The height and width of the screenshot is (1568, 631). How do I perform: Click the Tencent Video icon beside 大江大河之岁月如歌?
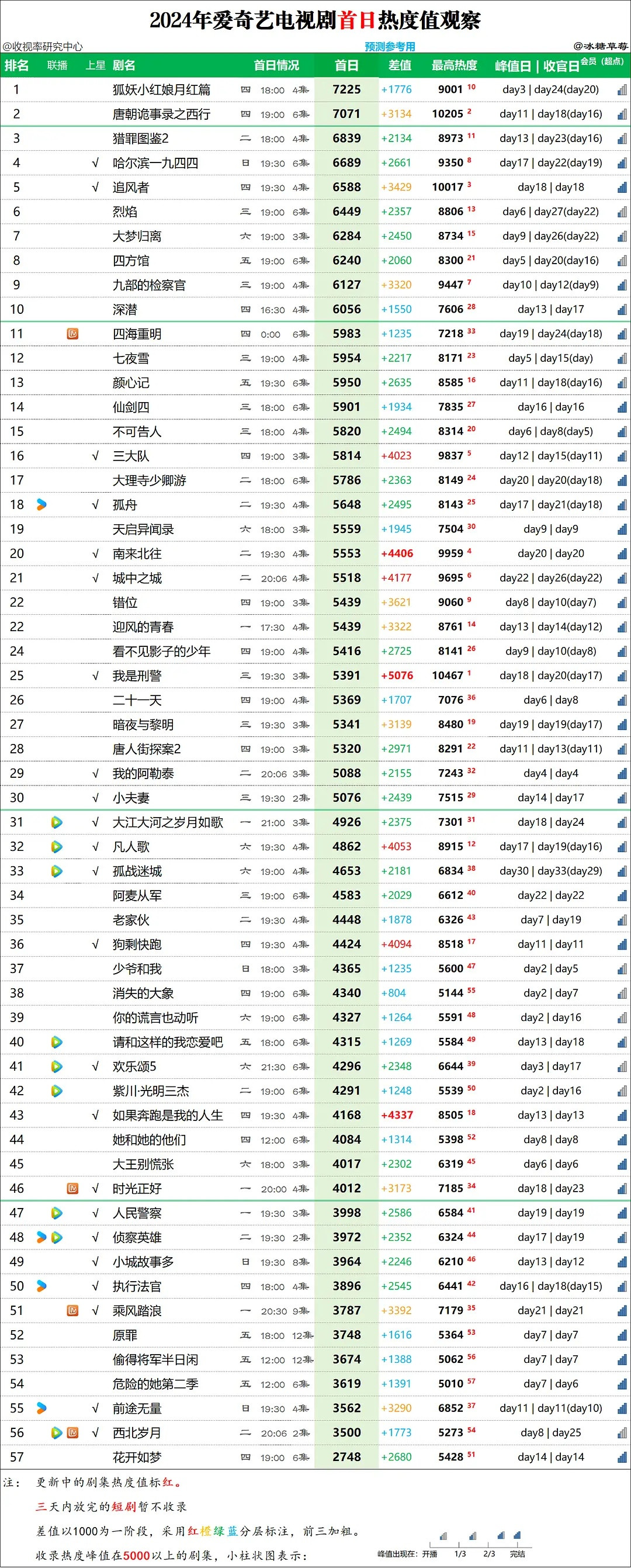pos(57,822)
